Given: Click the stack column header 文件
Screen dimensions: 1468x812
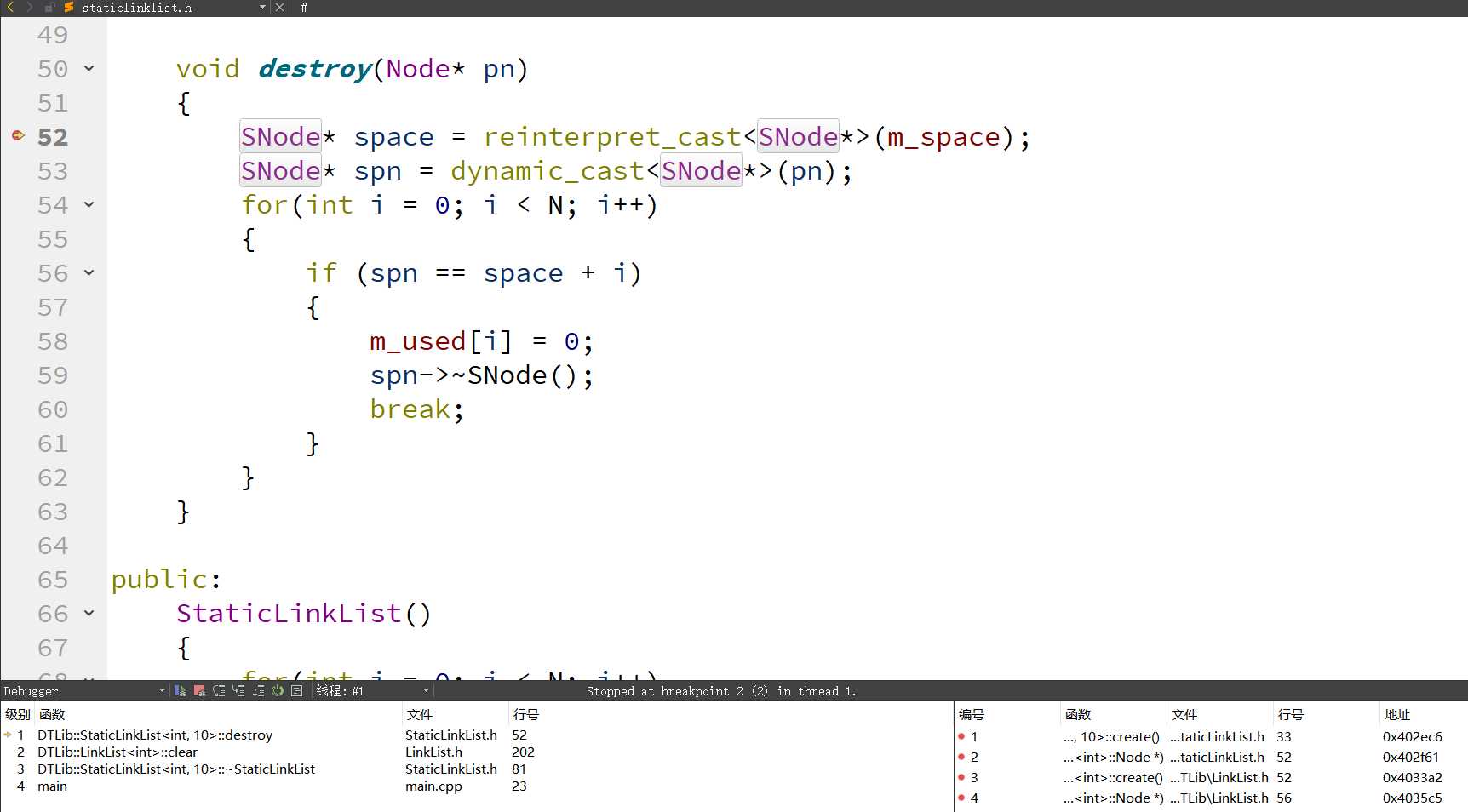Looking at the screenshot, I should [420, 715].
